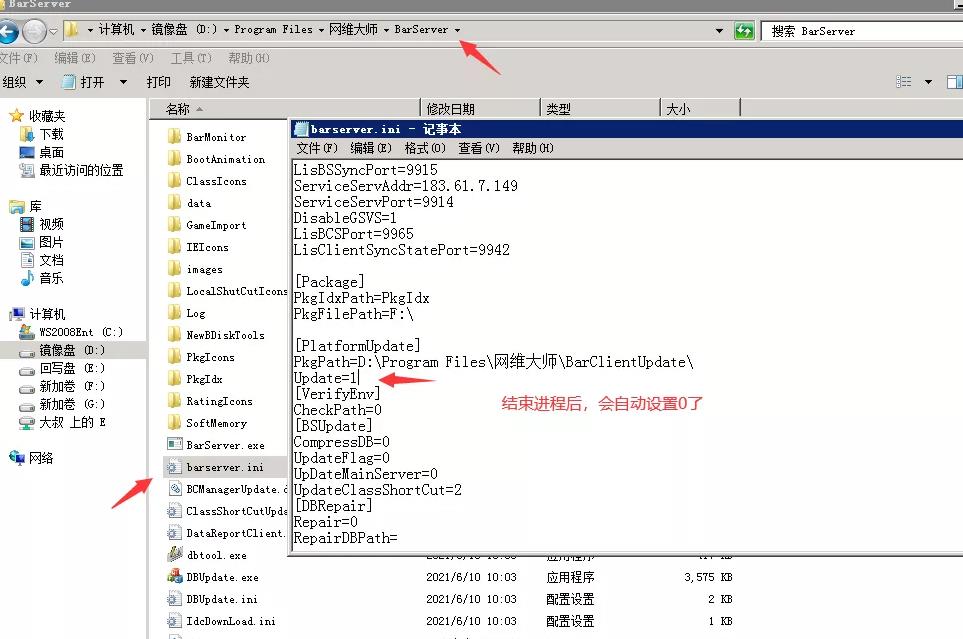Viewport: 963px width, 639px height.
Task: Open the PkgIdx folder
Action: click(204, 379)
